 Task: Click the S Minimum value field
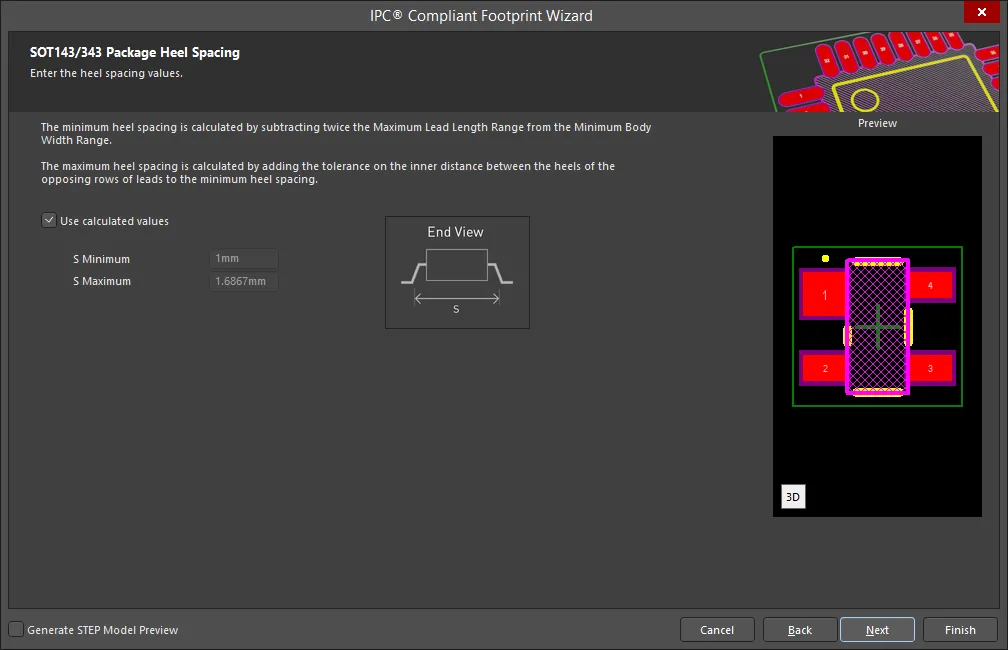click(244, 258)
